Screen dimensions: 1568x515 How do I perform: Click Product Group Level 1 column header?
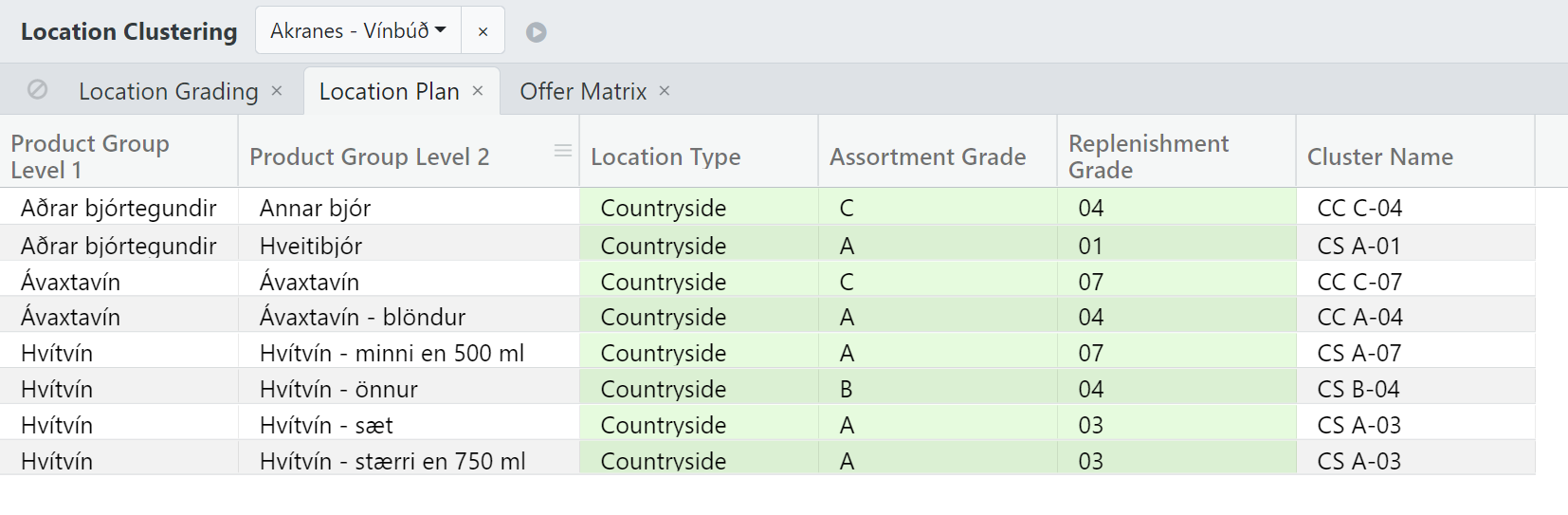(x=90, y=156)
